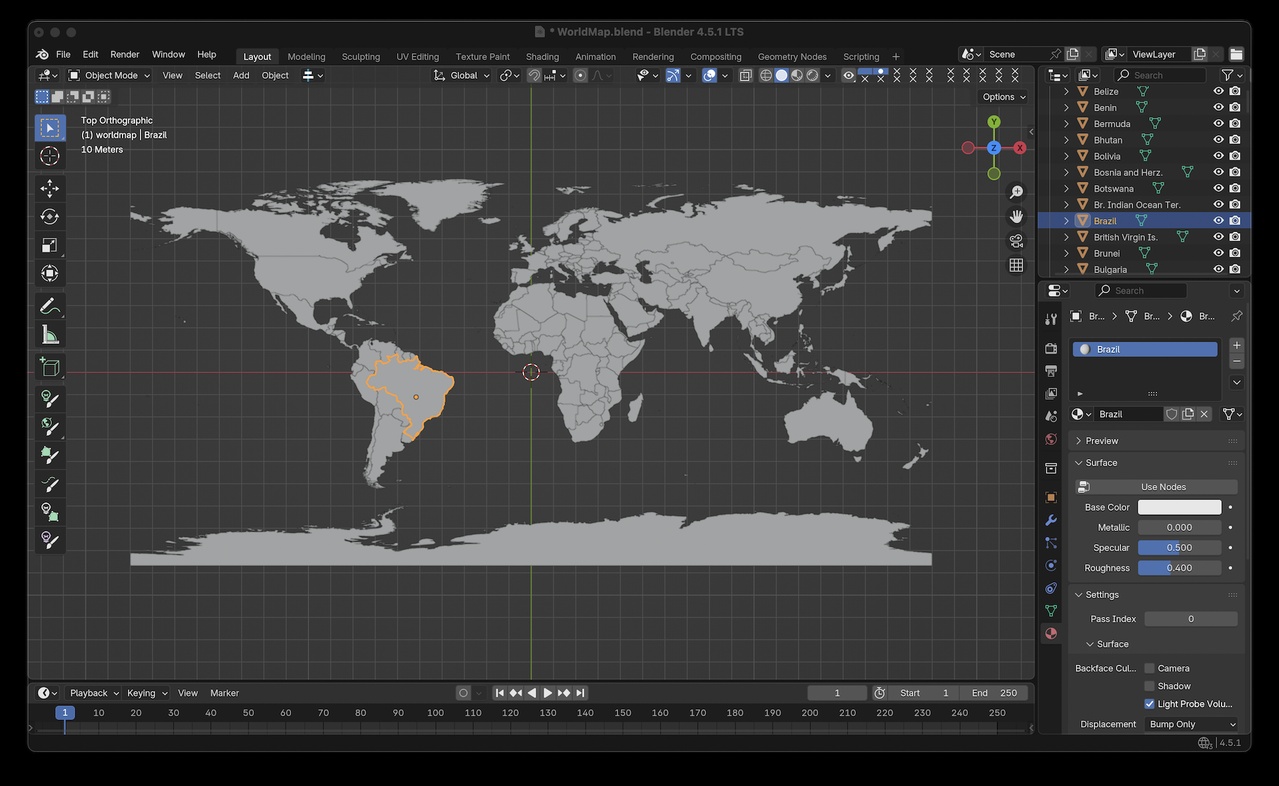Select the Add Cube tool
The image size is (1279, 786).
click(x=50, y=368)
